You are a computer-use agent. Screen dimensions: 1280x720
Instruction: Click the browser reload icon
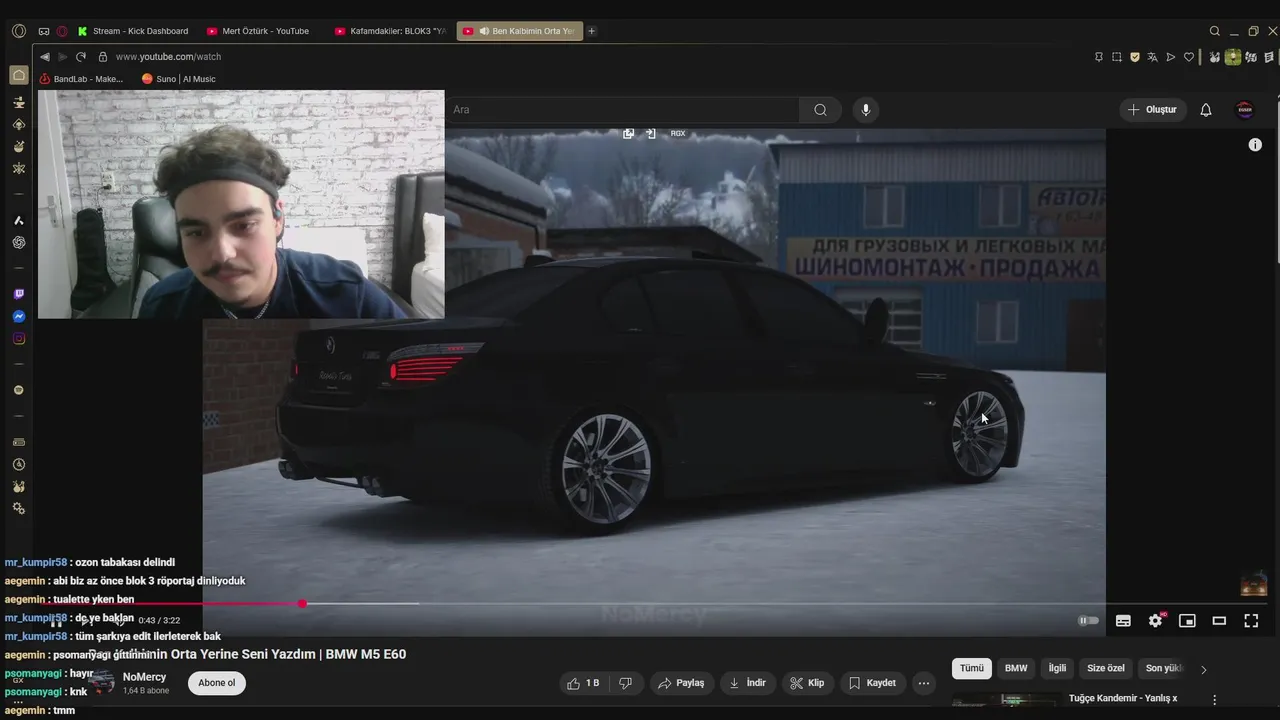pyautogui.click(x=81, y=57)
